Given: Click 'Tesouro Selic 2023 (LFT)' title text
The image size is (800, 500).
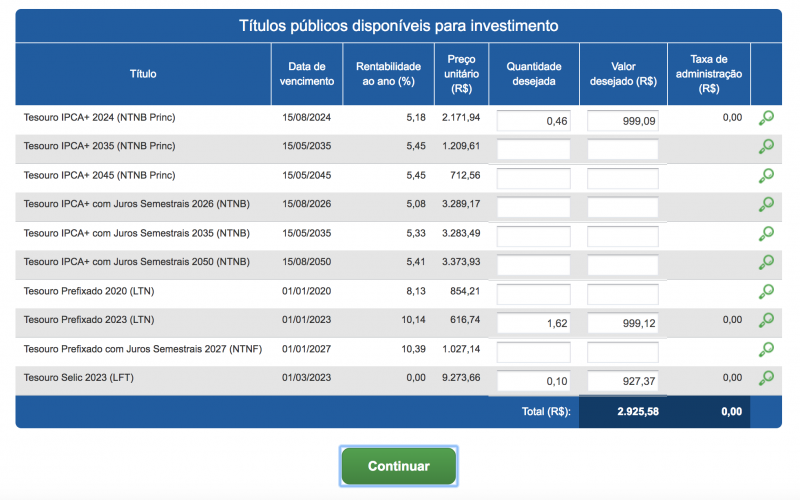Looking at the screenshot, I should [x=79, y=378].
